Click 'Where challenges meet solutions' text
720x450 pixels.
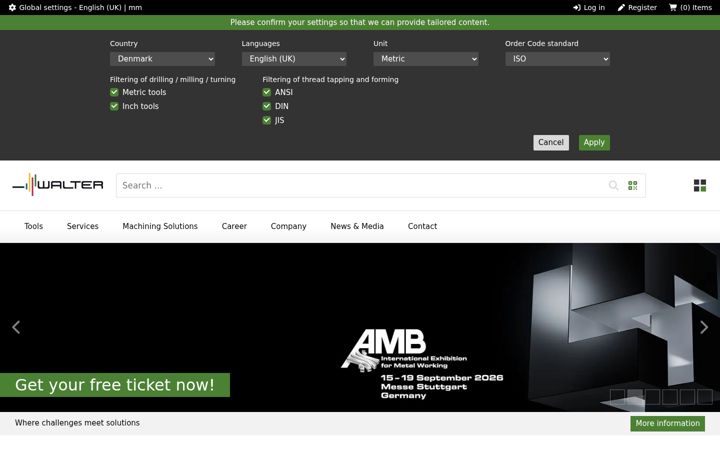[77, 422]
